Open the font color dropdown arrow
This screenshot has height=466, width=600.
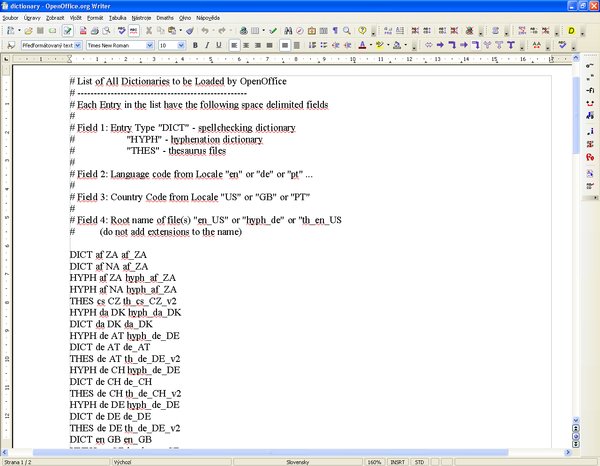tap(371, 45)
